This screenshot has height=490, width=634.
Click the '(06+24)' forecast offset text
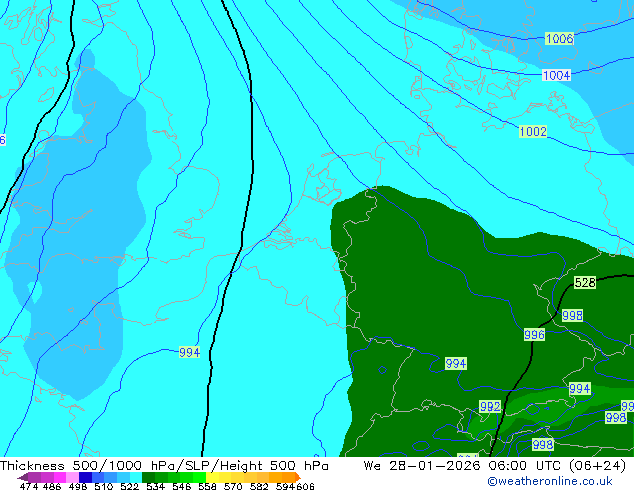point(597,466)
